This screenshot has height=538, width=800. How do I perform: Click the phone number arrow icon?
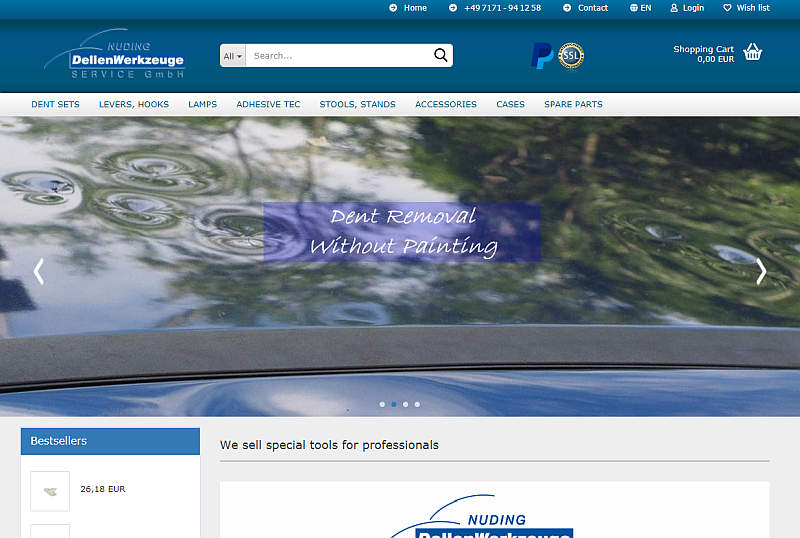tap(453, 8)
